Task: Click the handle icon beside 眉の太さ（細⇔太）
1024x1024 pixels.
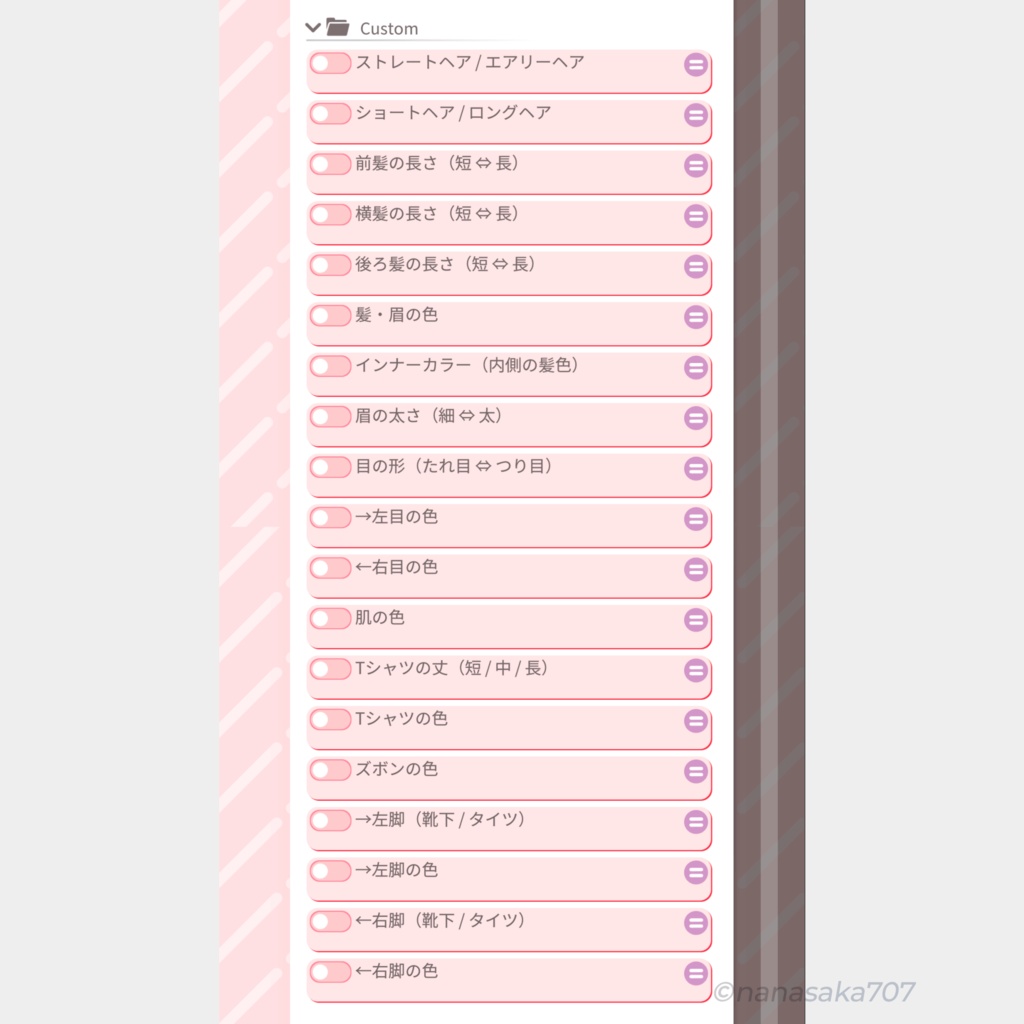Action: coord(695,418)
